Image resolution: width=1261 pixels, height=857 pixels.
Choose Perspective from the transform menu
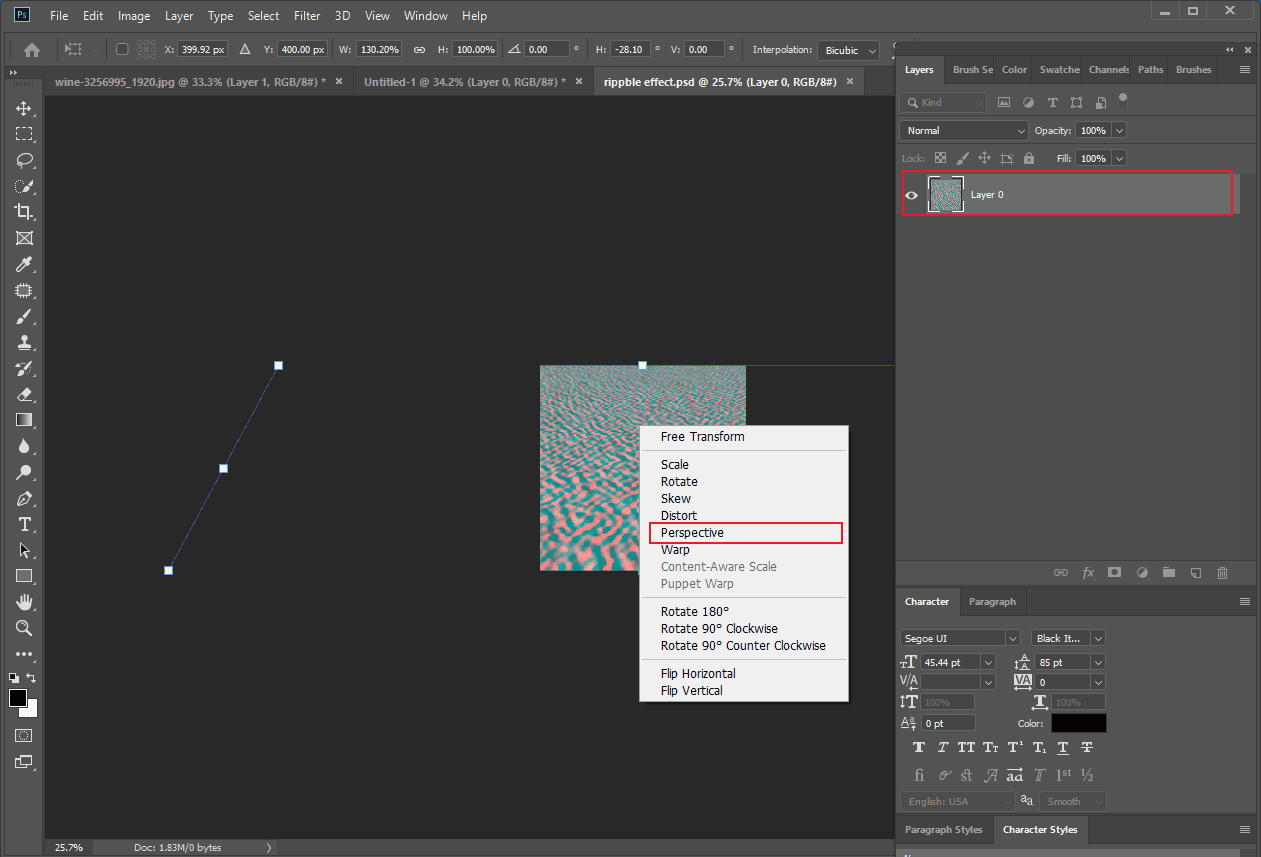point(691,532)
